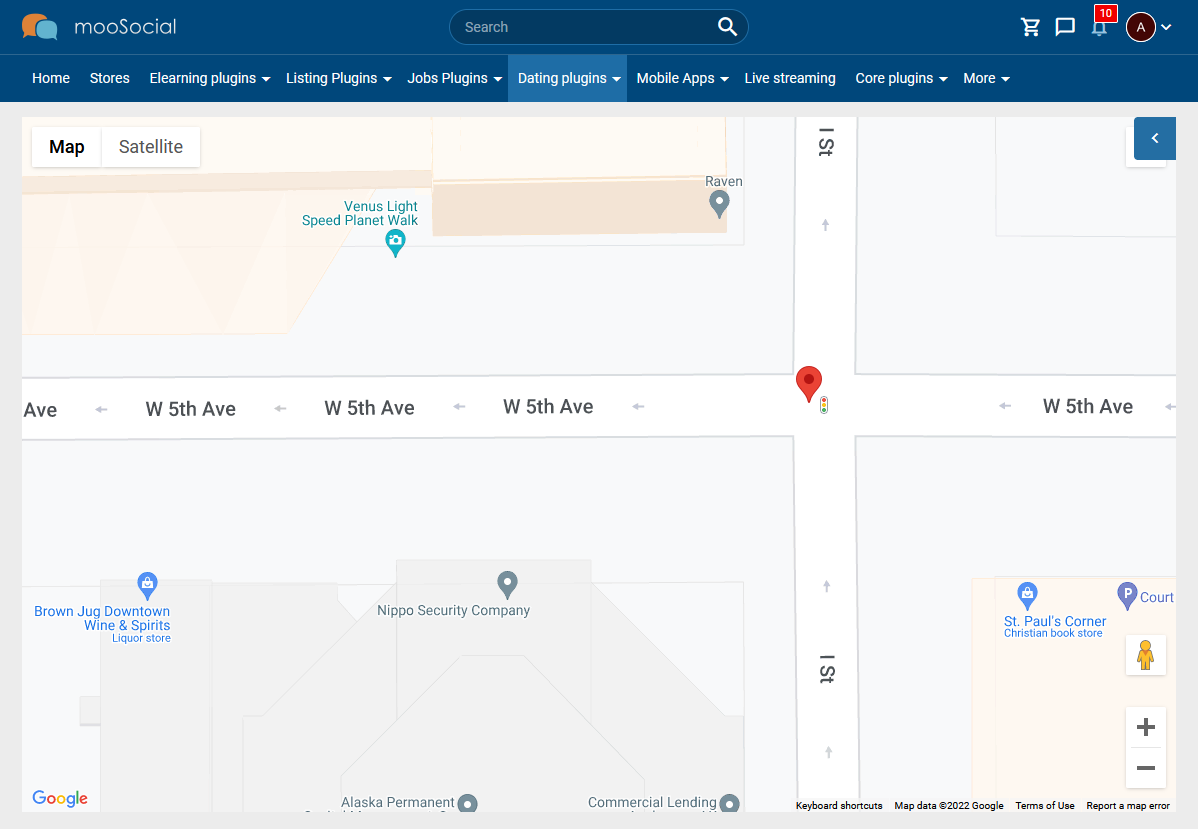Image resolution: width=1198 pixels, height=829 pixels.
Task: Zoom out on the map
Action: point(1145,768)
